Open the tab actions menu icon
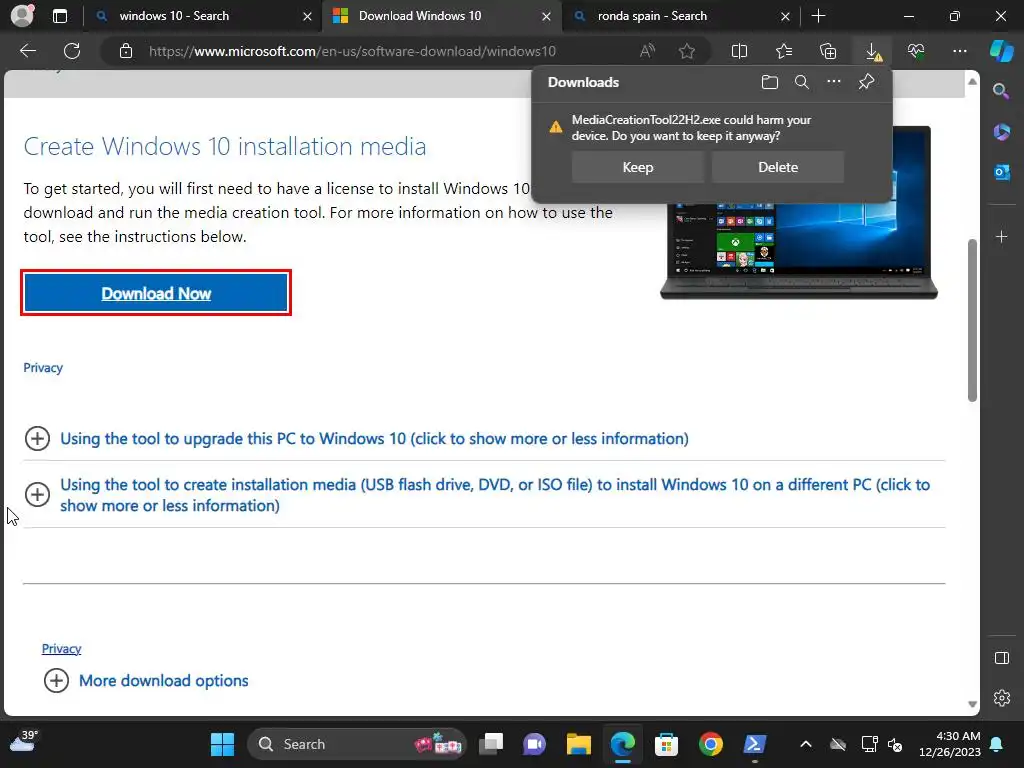This screenshot has height=768, width=1024. [x=59, y=16]
